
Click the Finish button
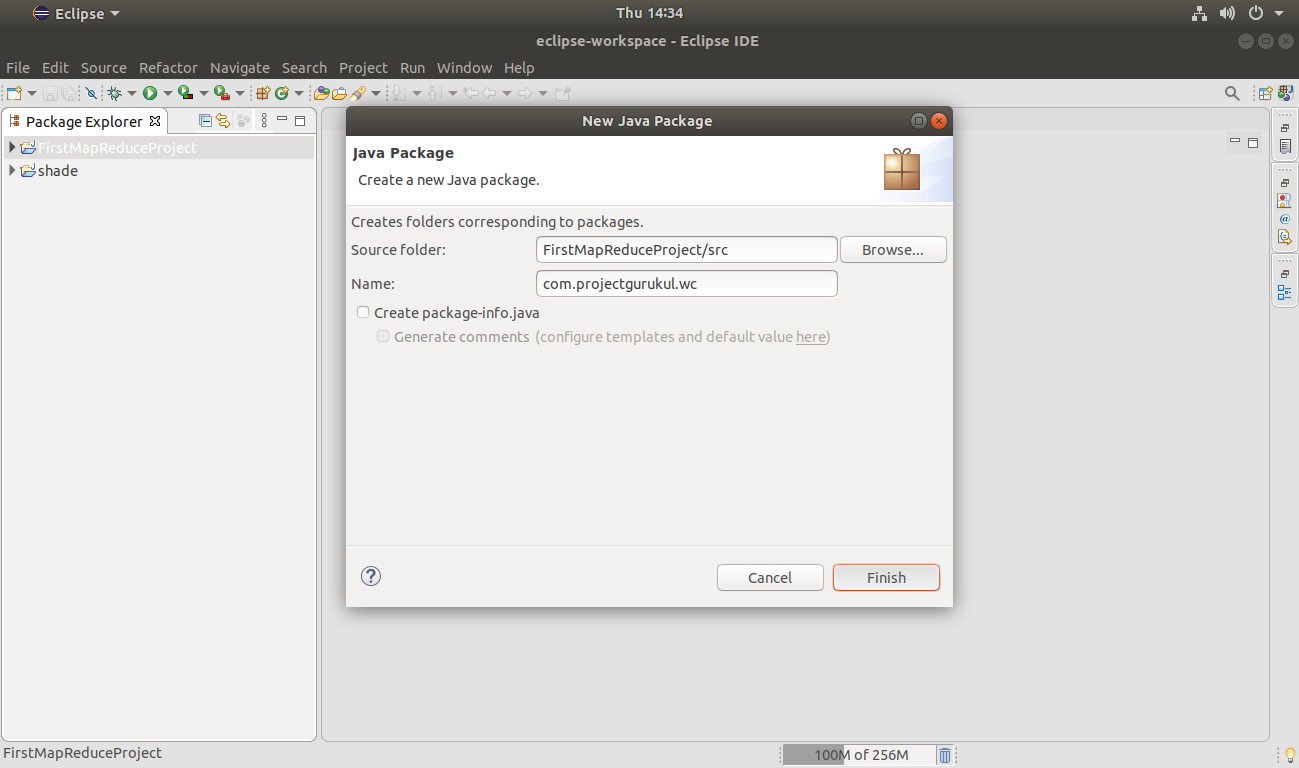(886, 578)
